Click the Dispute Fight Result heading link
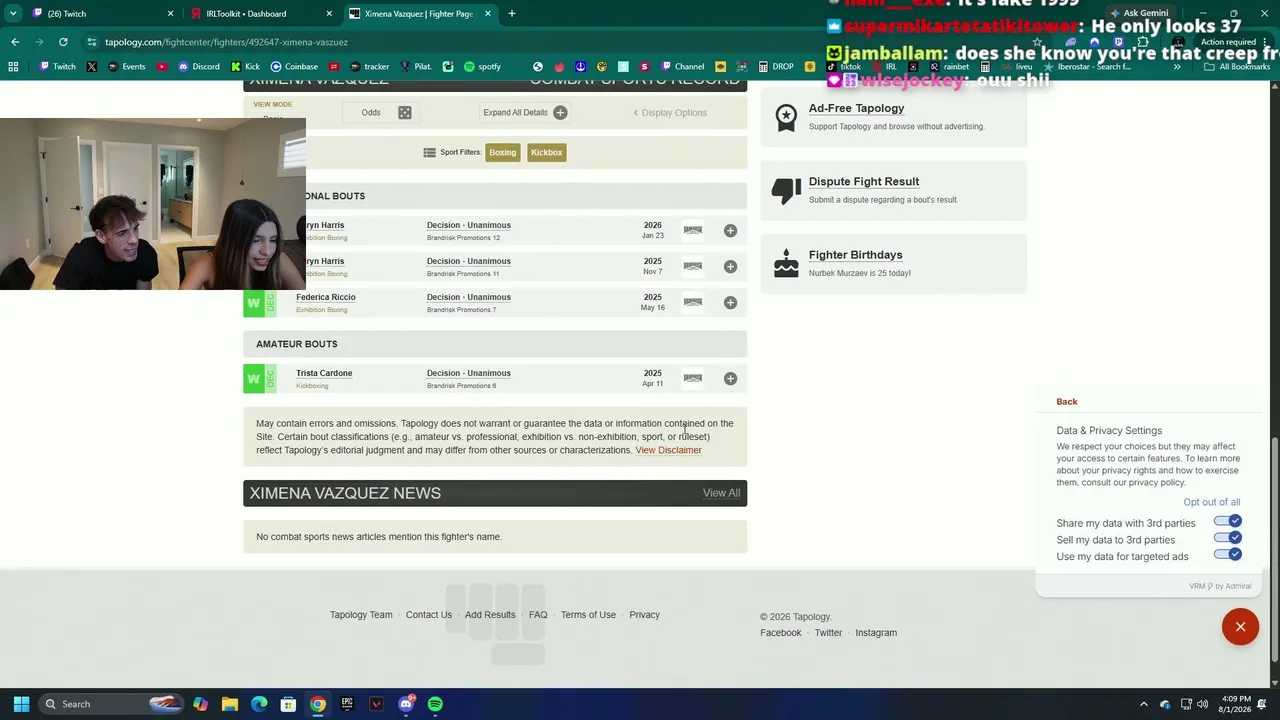Image resolution: width=1280 pixels, height=720 pixels. pyautogui.click(x=864, y=182)
